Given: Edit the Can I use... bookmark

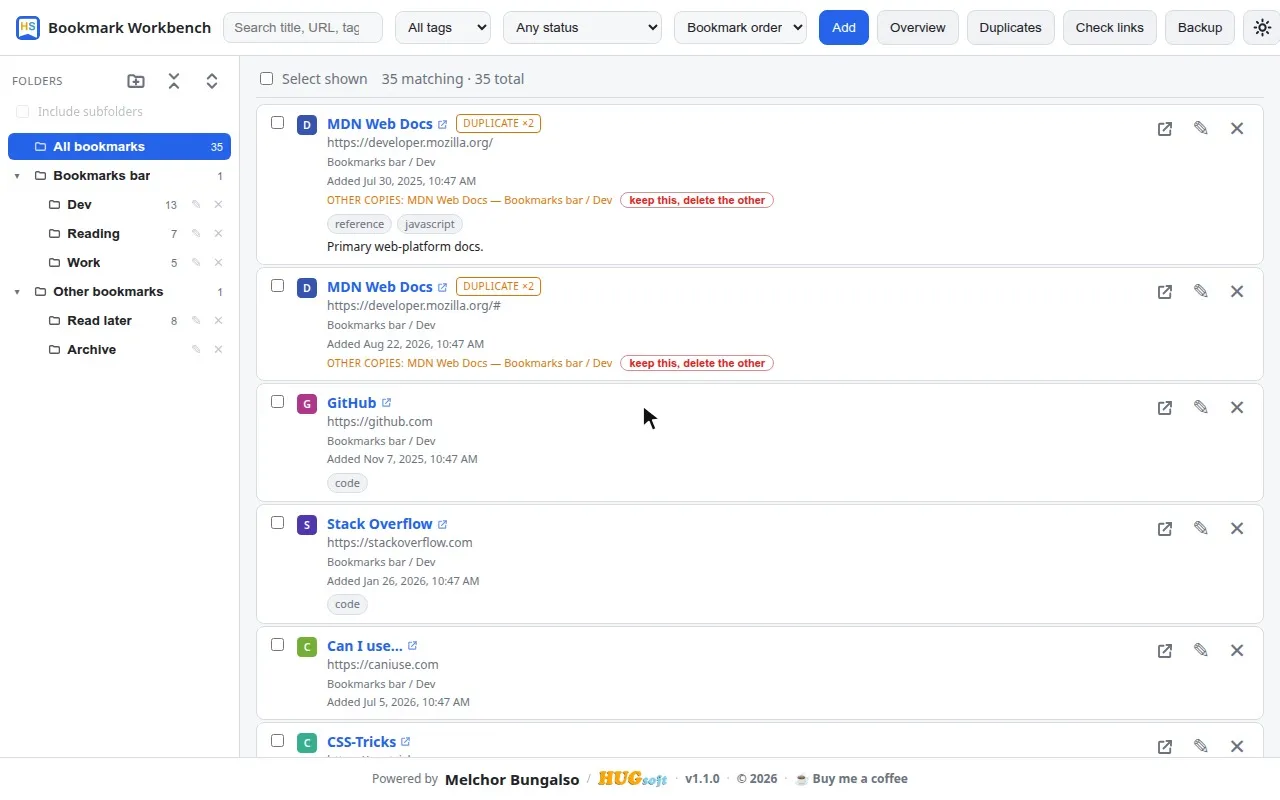Looking at the screenshot, I should (1201, 650).
